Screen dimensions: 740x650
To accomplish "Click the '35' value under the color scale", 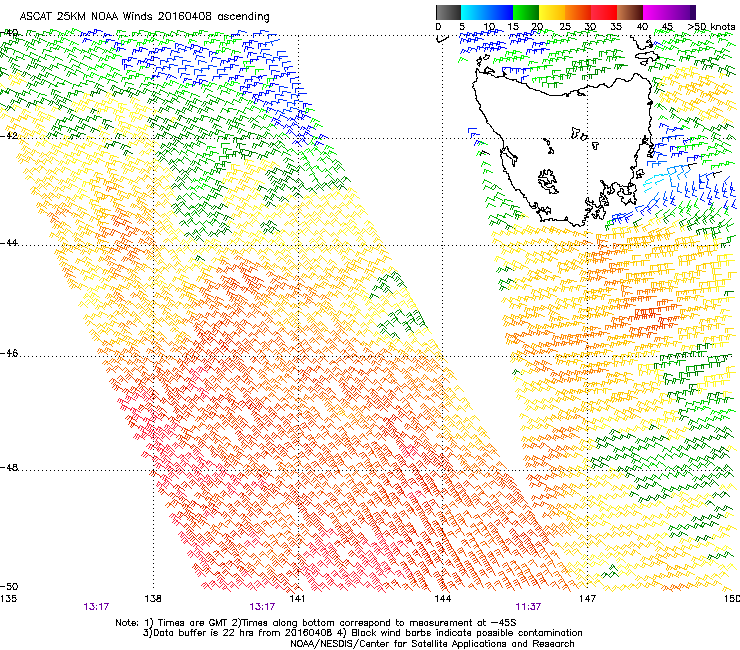I will click(x=615, y=27).
